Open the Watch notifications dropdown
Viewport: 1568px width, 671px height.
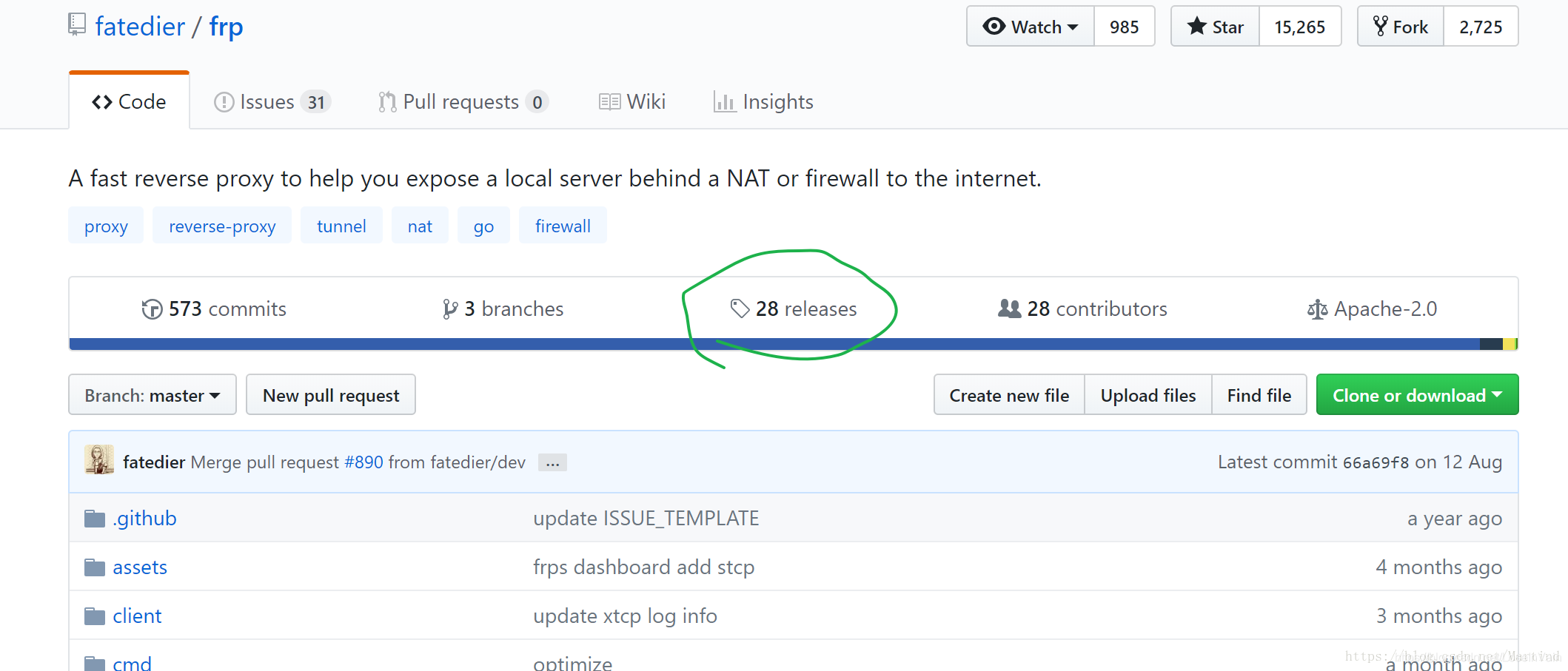click(x=1030, y=27)
